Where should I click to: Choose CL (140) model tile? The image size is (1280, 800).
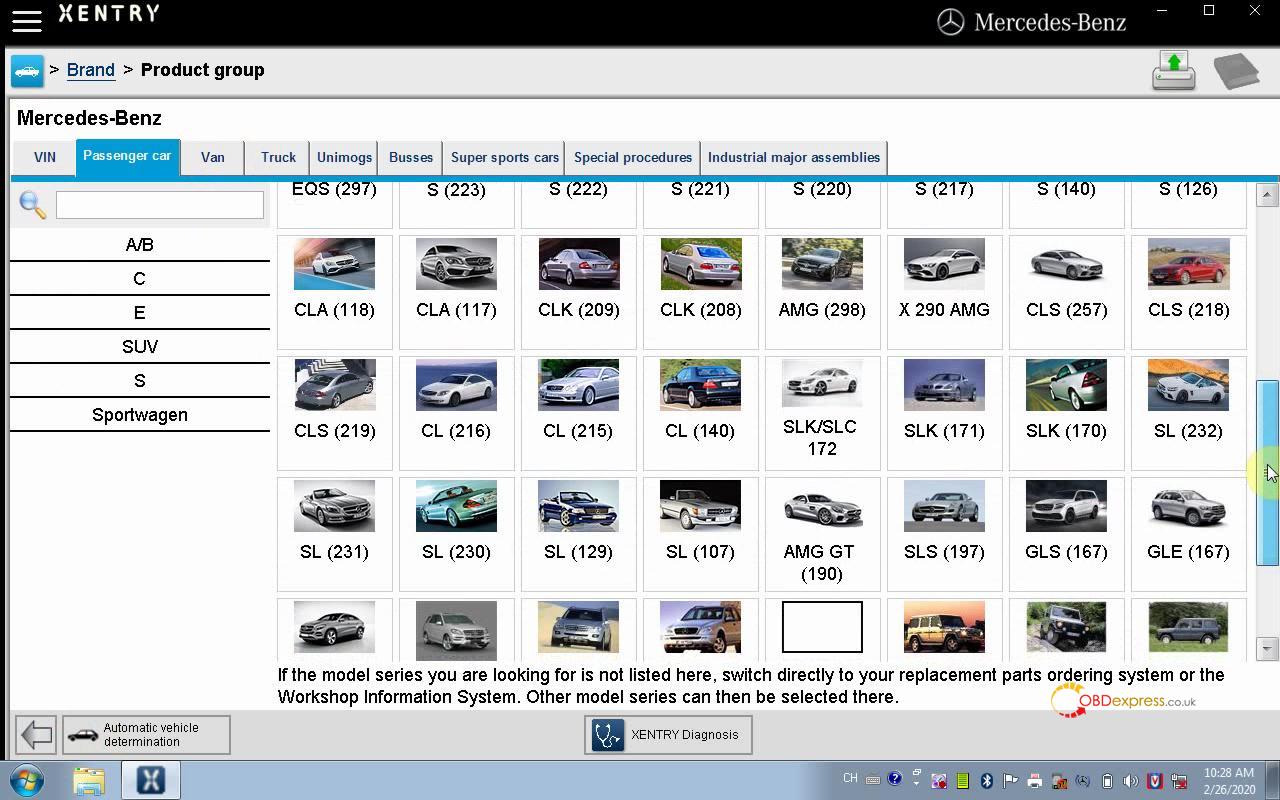[700, 413]
